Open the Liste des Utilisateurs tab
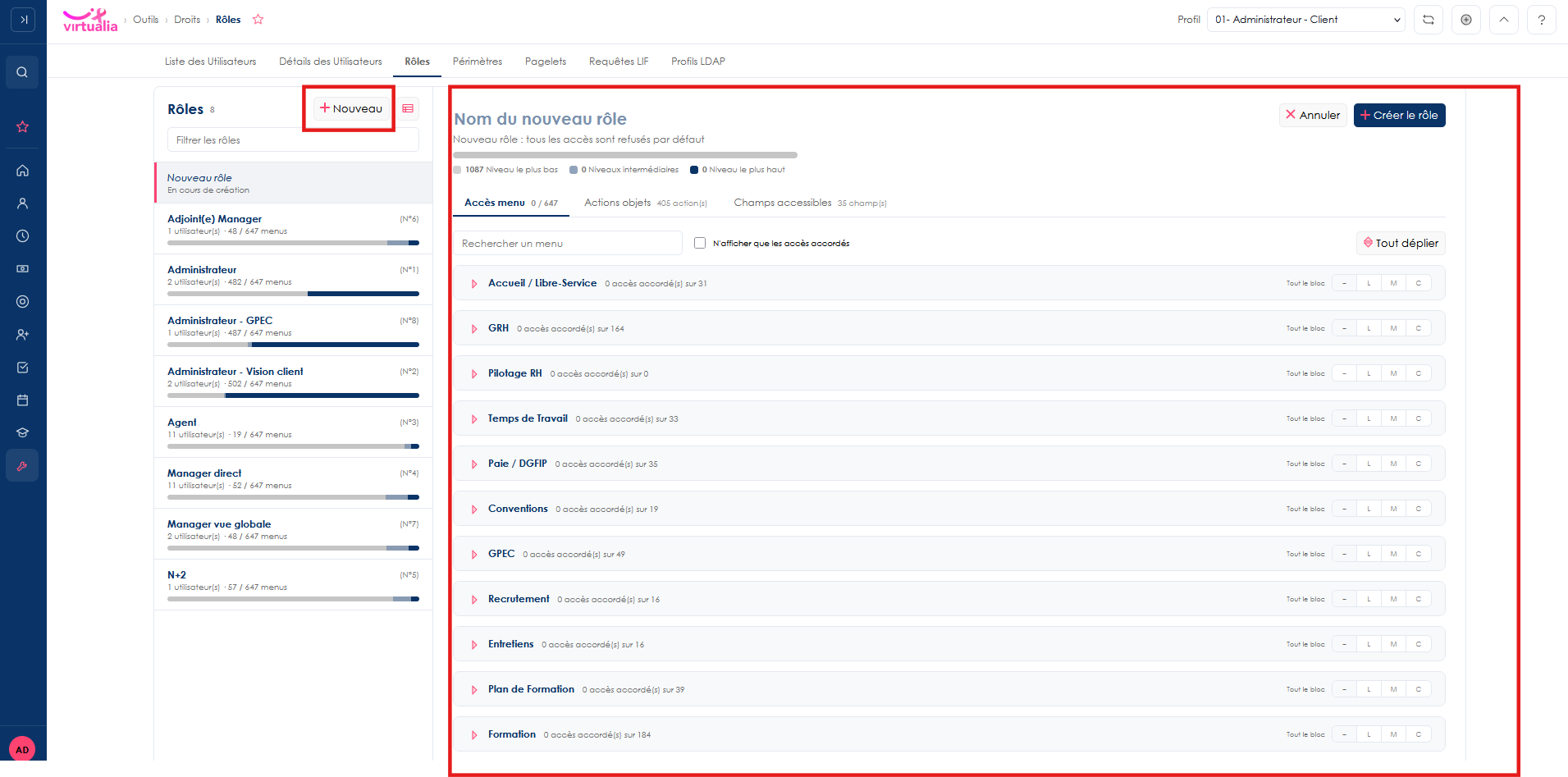This screenshot has width=1568, height=777. [x=210, y=62]
